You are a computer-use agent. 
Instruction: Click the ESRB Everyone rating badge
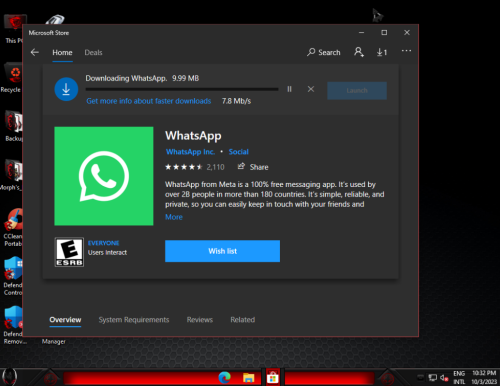tap(69, 252)
